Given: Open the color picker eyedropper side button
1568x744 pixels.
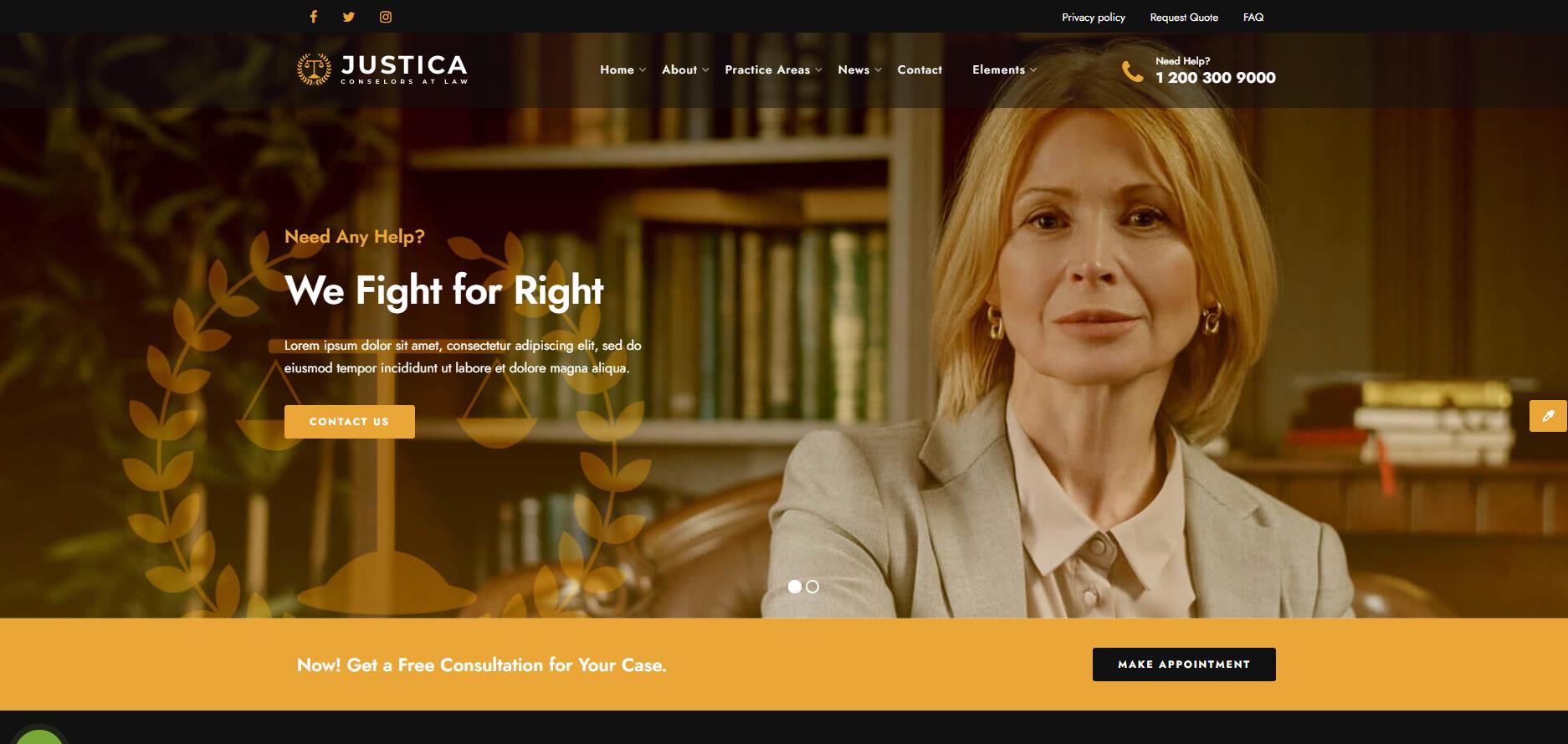Looking at the screenshot, I should click(x=1548, y=416).
